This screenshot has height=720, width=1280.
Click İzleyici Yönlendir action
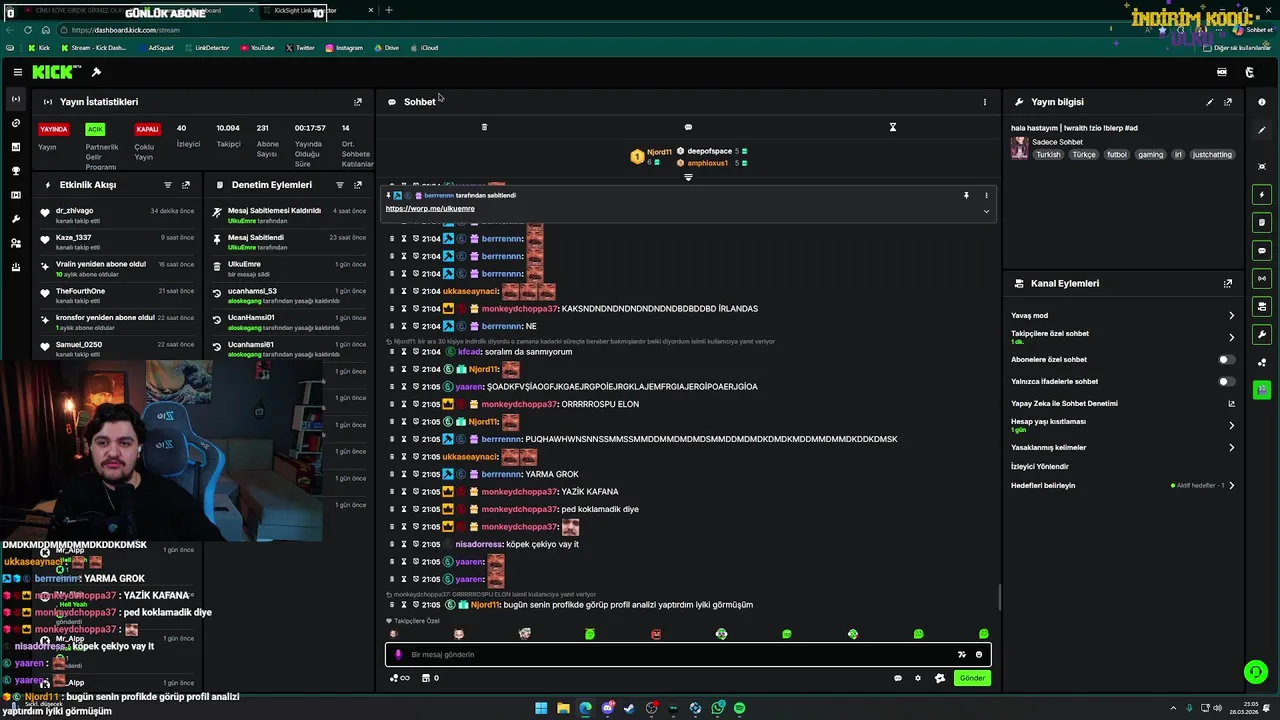coord(1040,467)
